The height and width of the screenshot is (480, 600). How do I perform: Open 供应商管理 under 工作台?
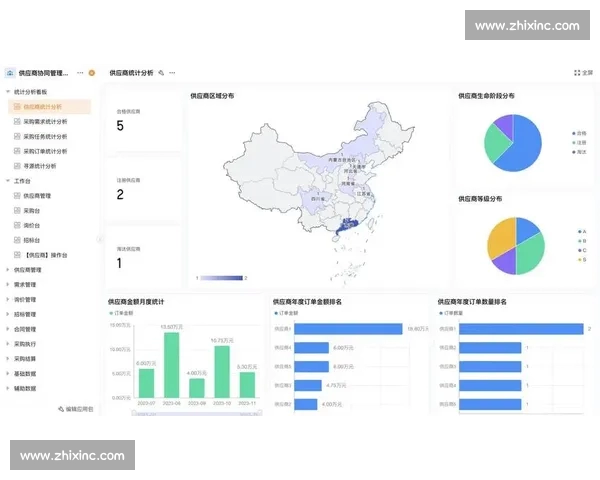(x=37, y=196)
